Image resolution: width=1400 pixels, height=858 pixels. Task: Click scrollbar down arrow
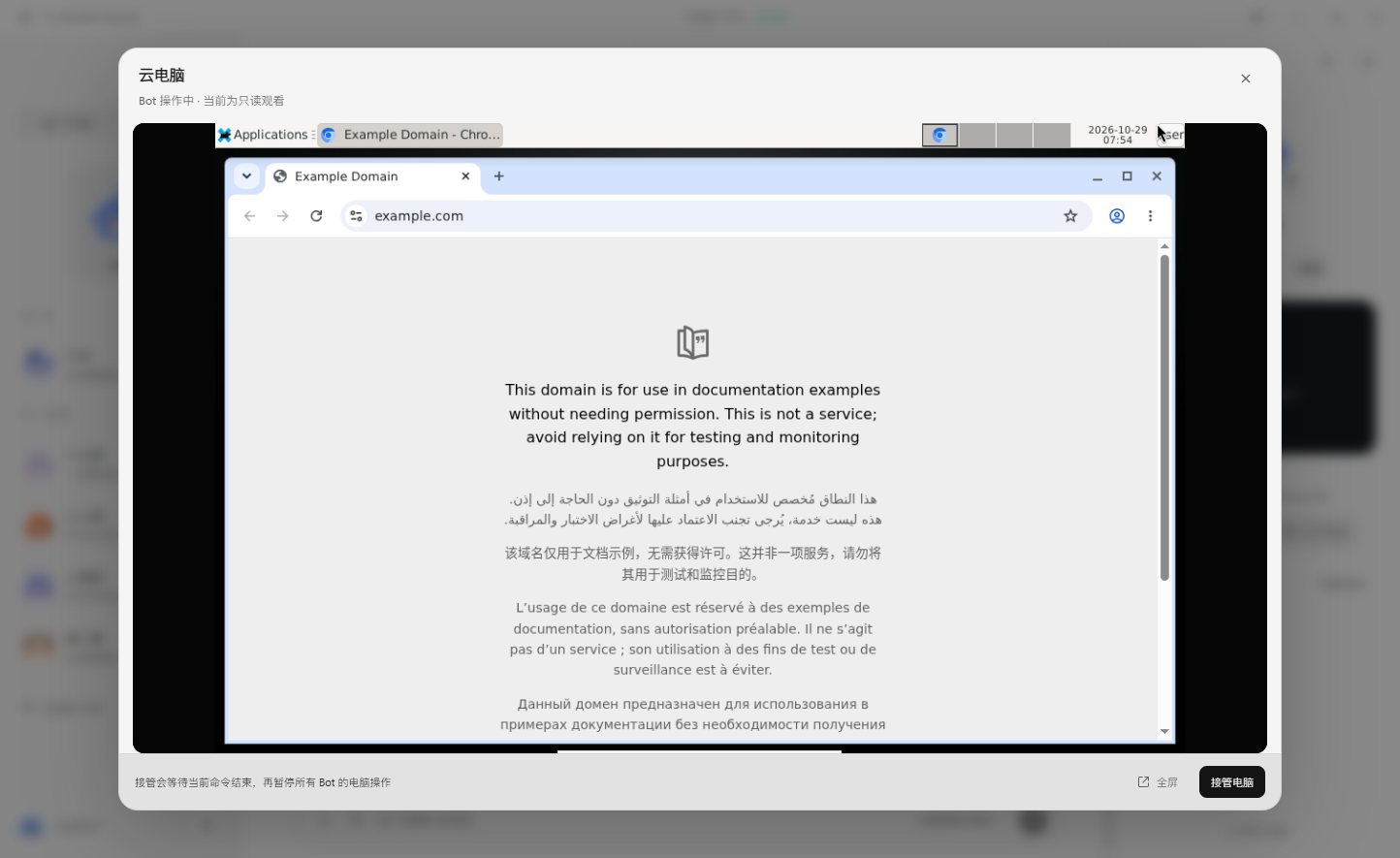pos(1164,732)
